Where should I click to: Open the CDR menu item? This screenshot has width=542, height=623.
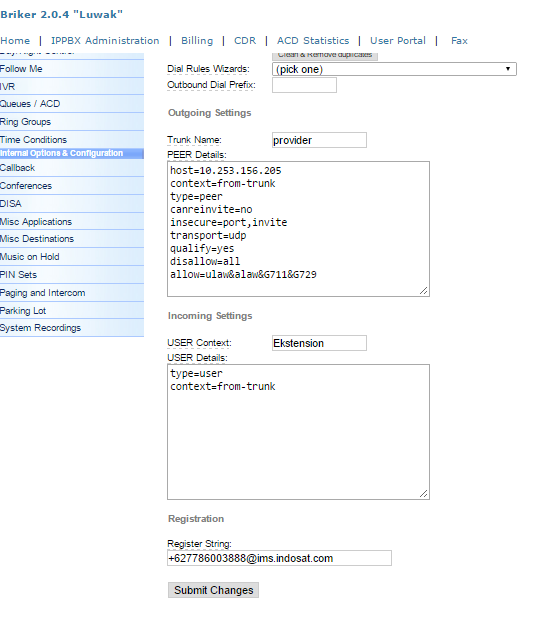[x=245, y=41]
